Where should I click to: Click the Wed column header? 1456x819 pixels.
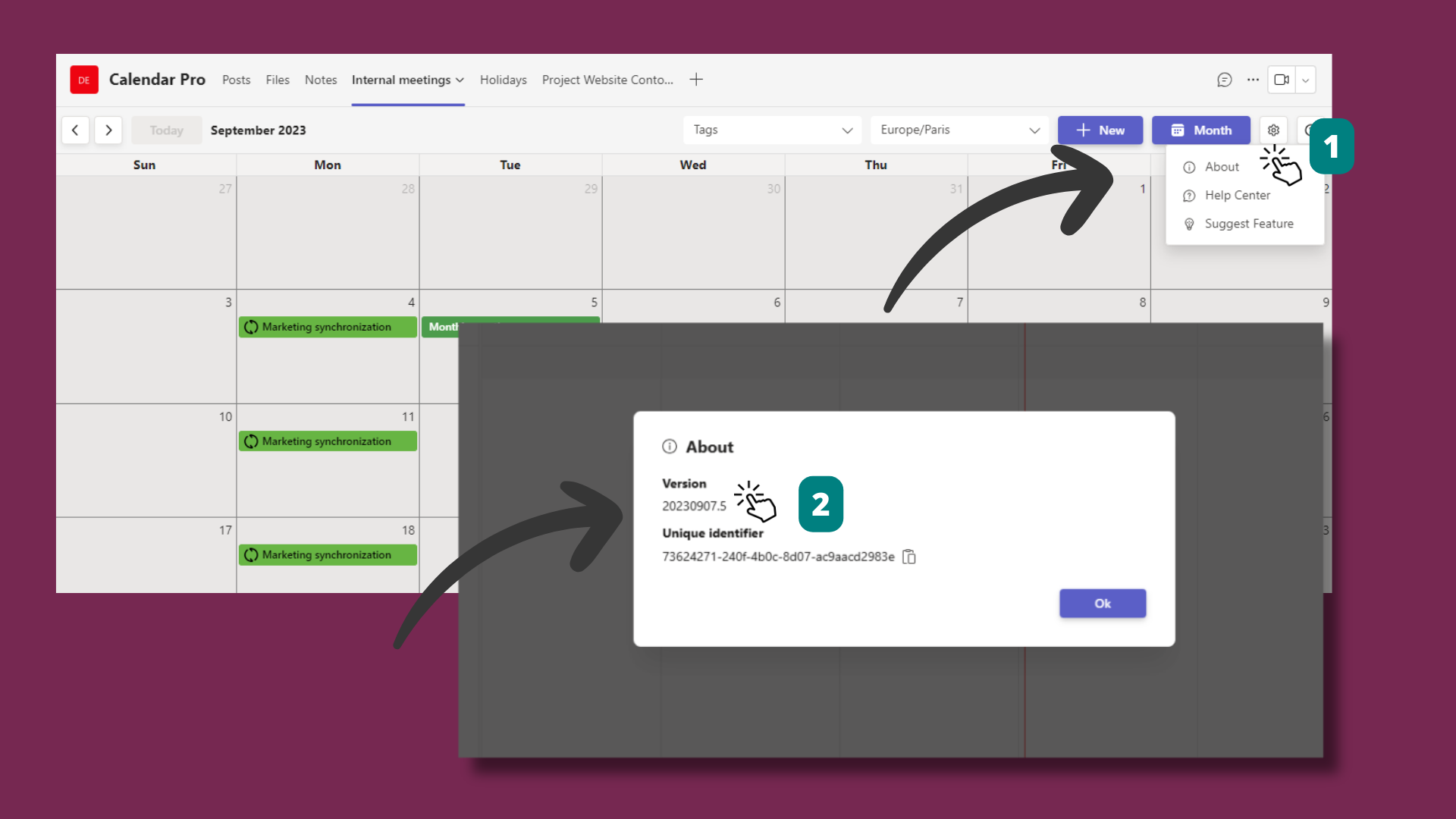pyautogui.click(x=693, y=165)
